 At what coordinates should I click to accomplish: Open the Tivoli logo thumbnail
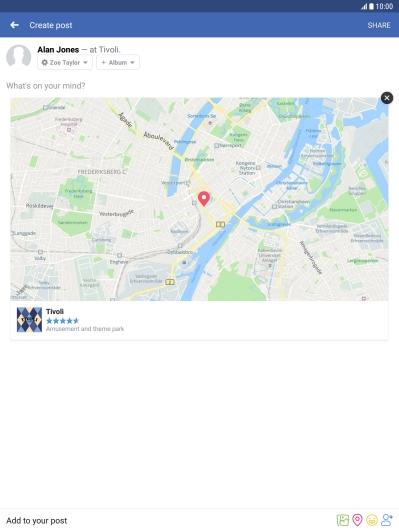tap(30, 320)
